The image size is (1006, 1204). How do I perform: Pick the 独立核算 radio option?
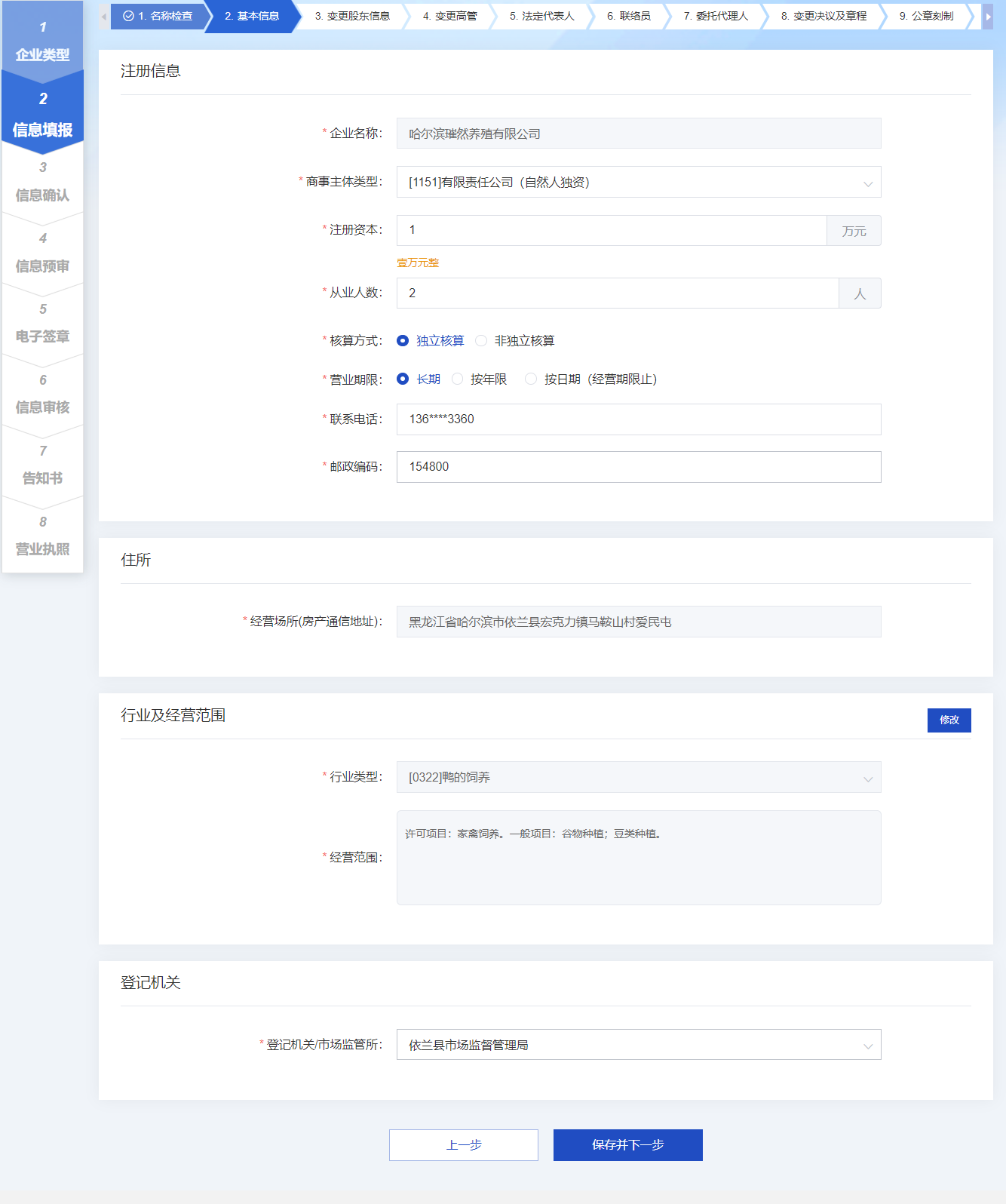coord(403,341)
